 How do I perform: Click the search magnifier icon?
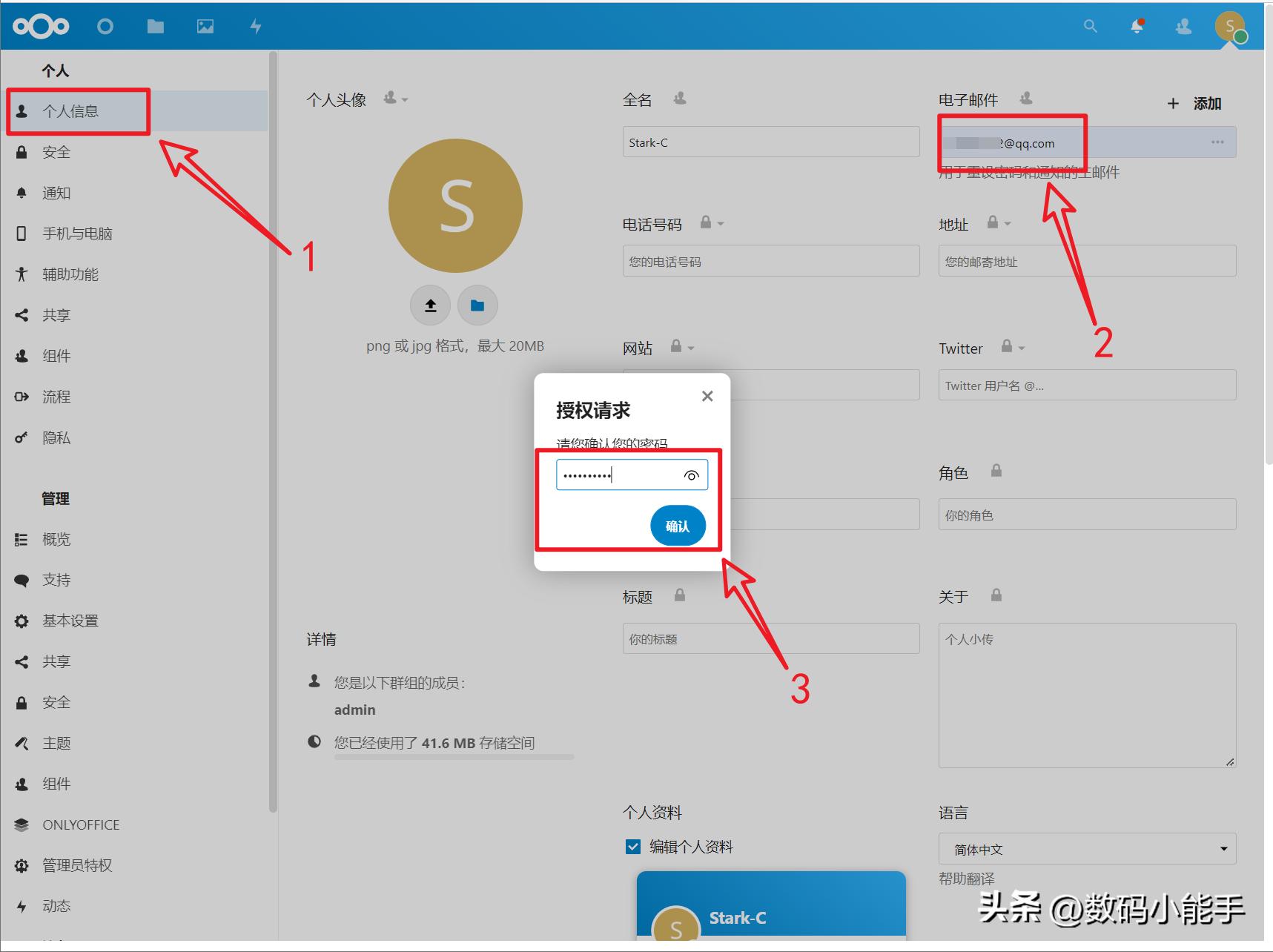coord(1090,27)
